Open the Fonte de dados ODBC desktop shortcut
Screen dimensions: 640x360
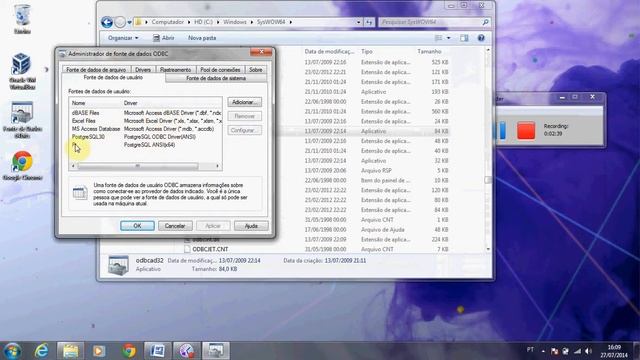(22, 119)
